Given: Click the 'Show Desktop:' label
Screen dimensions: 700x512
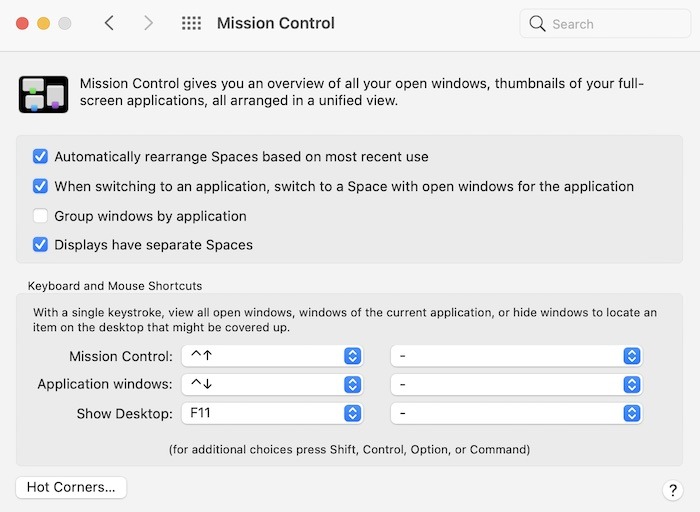Looking at the screenshot, I should point(125,413).
